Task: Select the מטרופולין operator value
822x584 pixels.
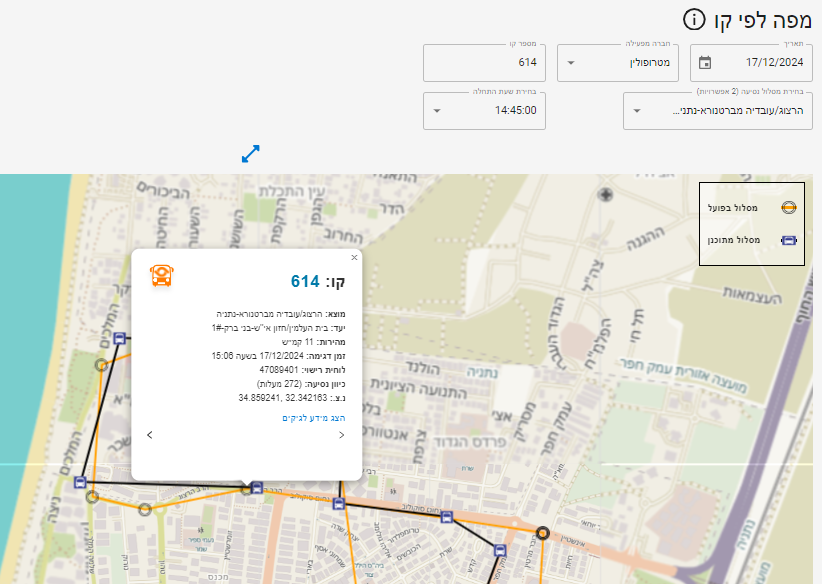Action: tap(650, 63)
